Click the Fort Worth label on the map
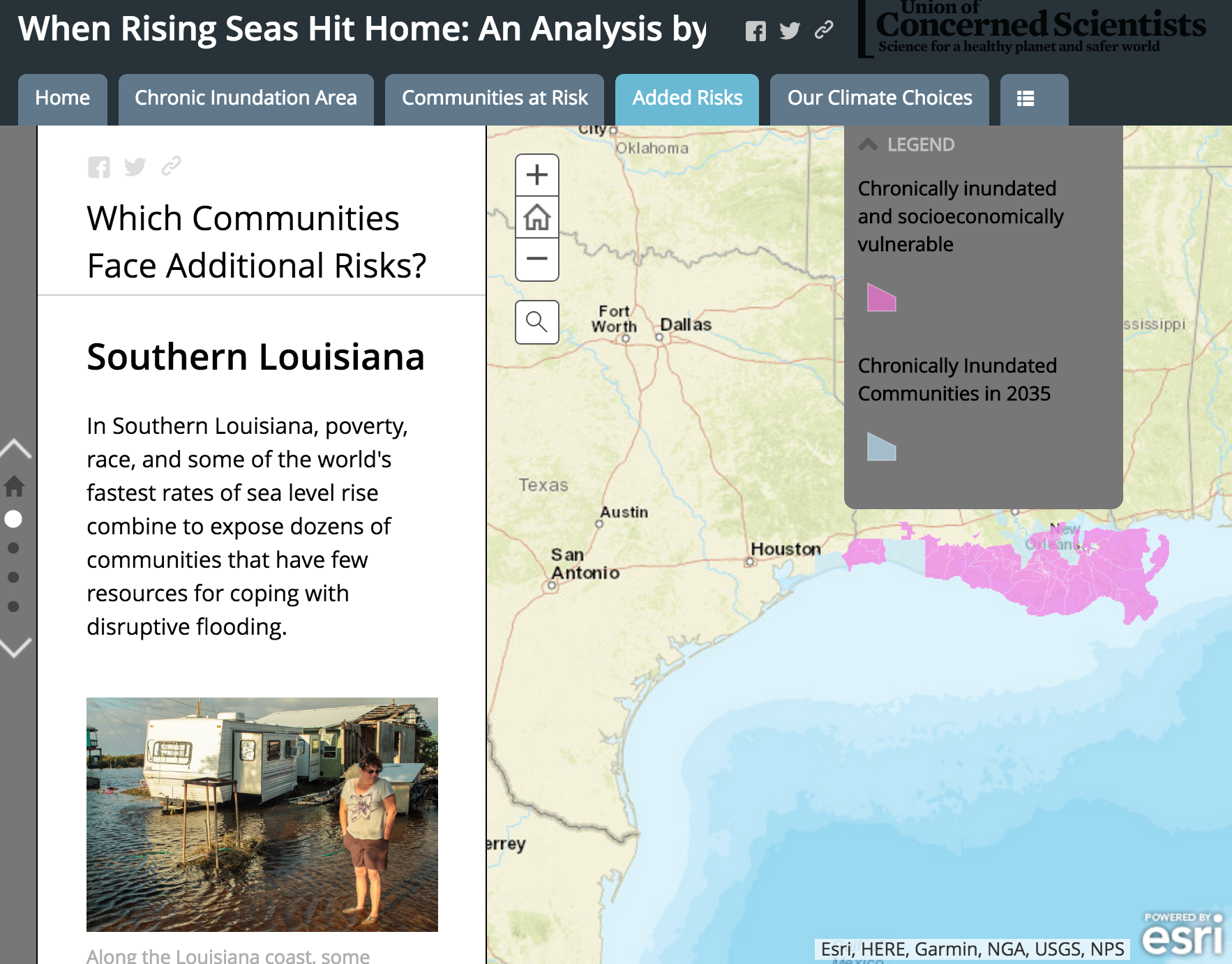This screenshot has width=1232, height=964. point(614,319)
